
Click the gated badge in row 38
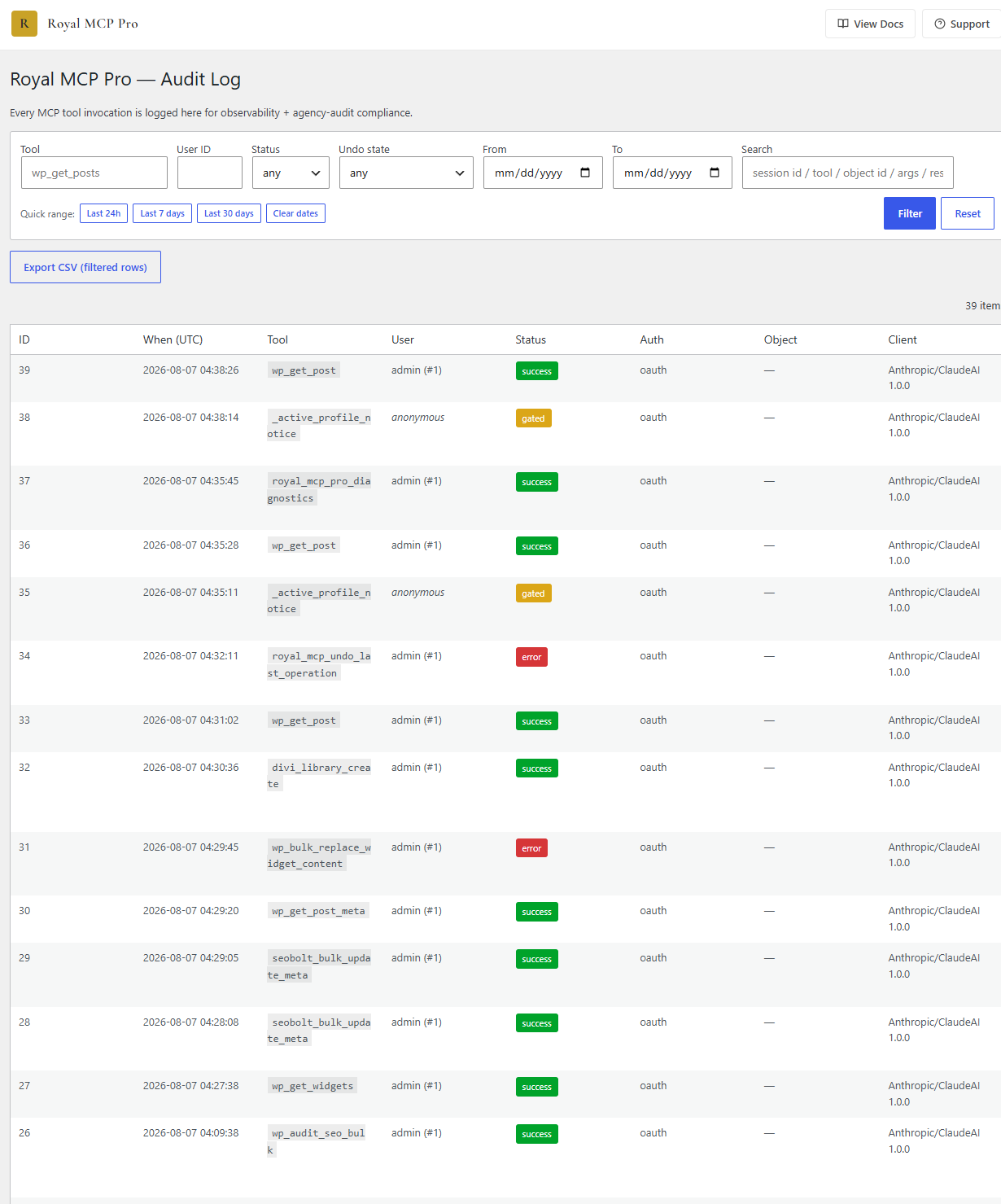533,418
